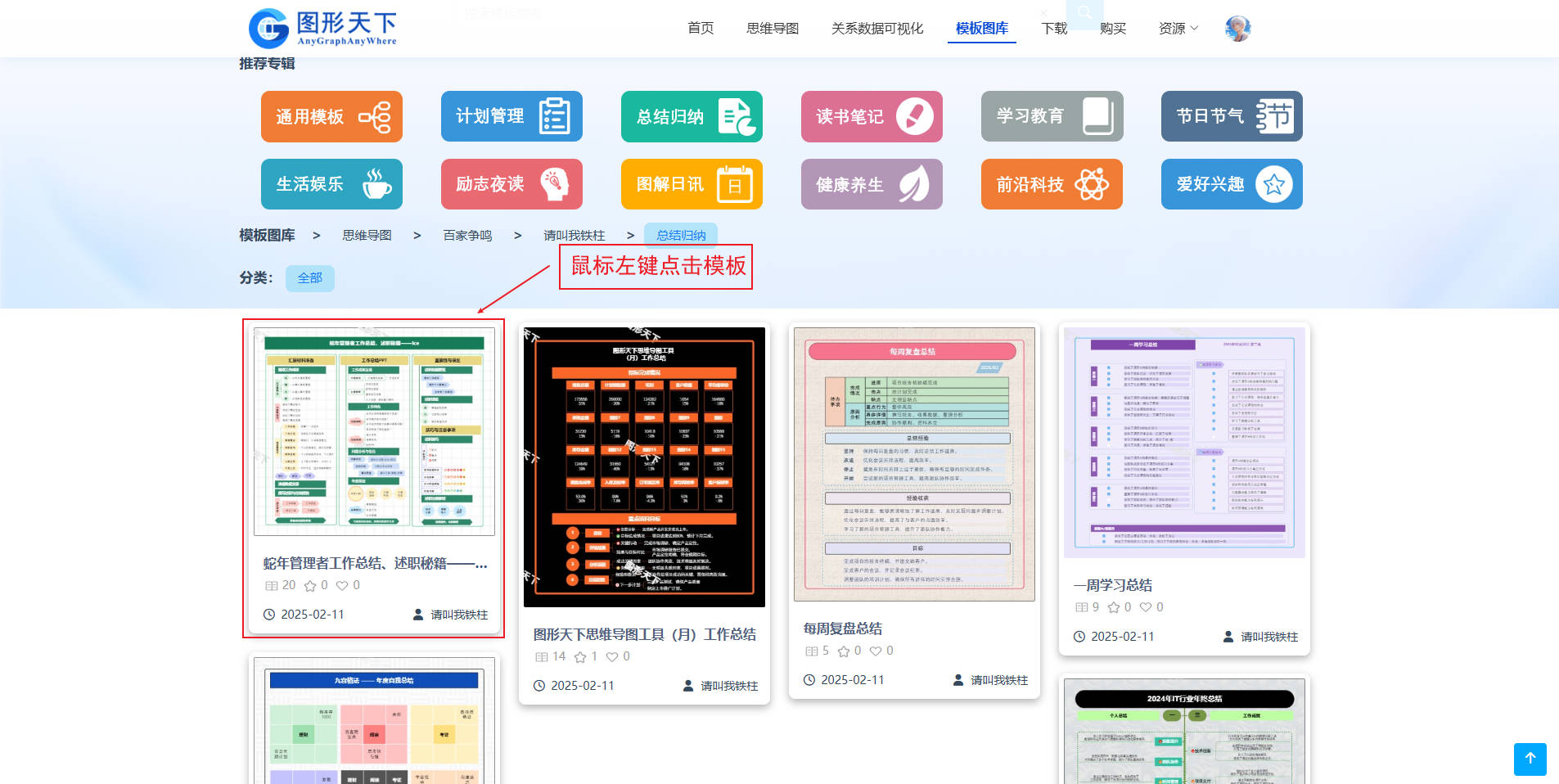Open the 通用模板 album button

coord(331,116)
